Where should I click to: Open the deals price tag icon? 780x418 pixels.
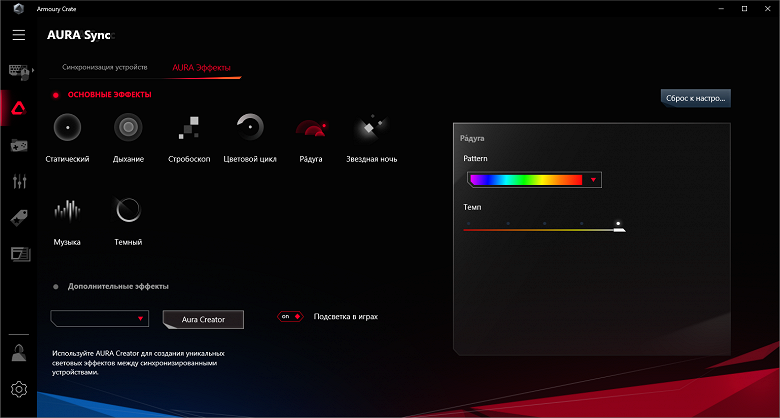pos(19,218)
